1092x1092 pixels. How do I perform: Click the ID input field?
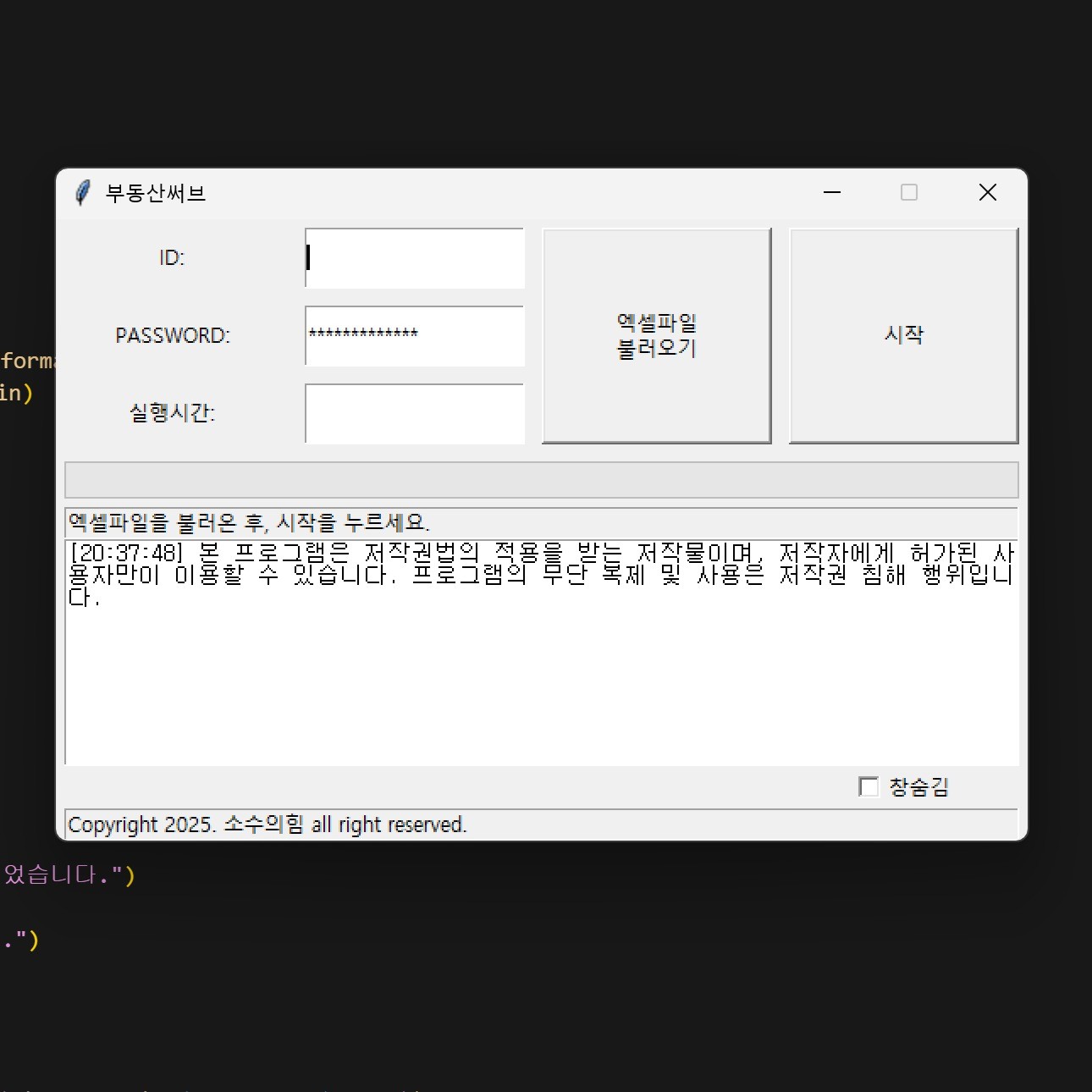[x=414, y=258]
